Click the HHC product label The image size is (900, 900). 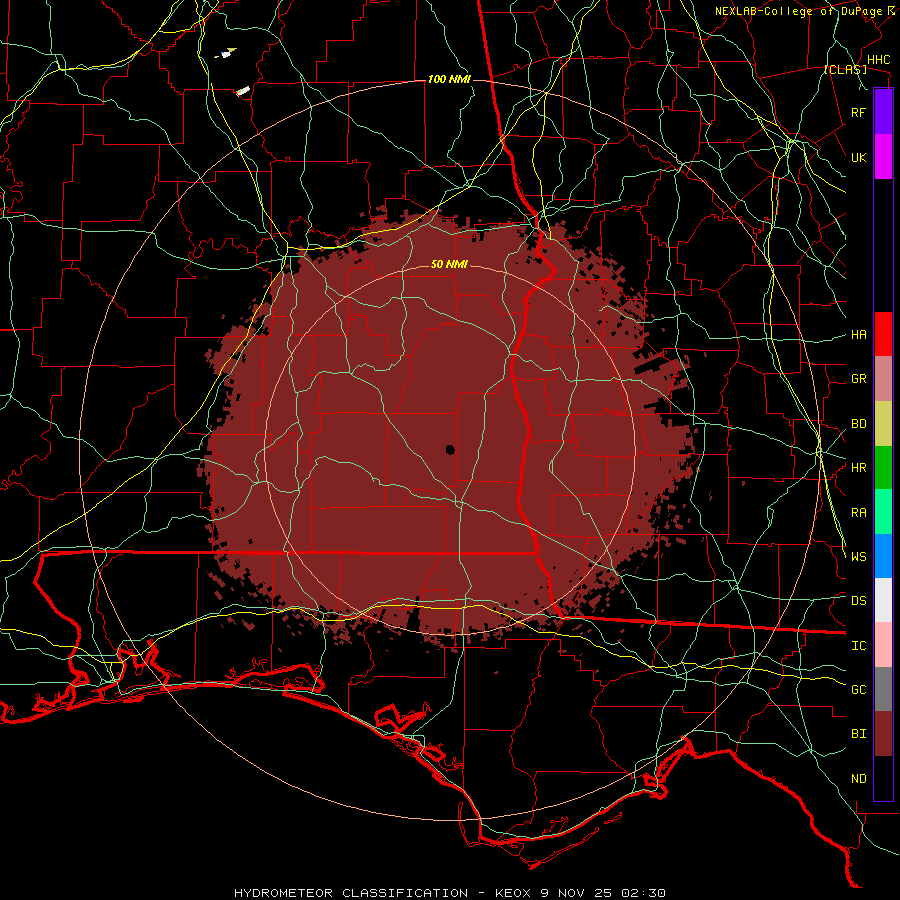[878, 60]
